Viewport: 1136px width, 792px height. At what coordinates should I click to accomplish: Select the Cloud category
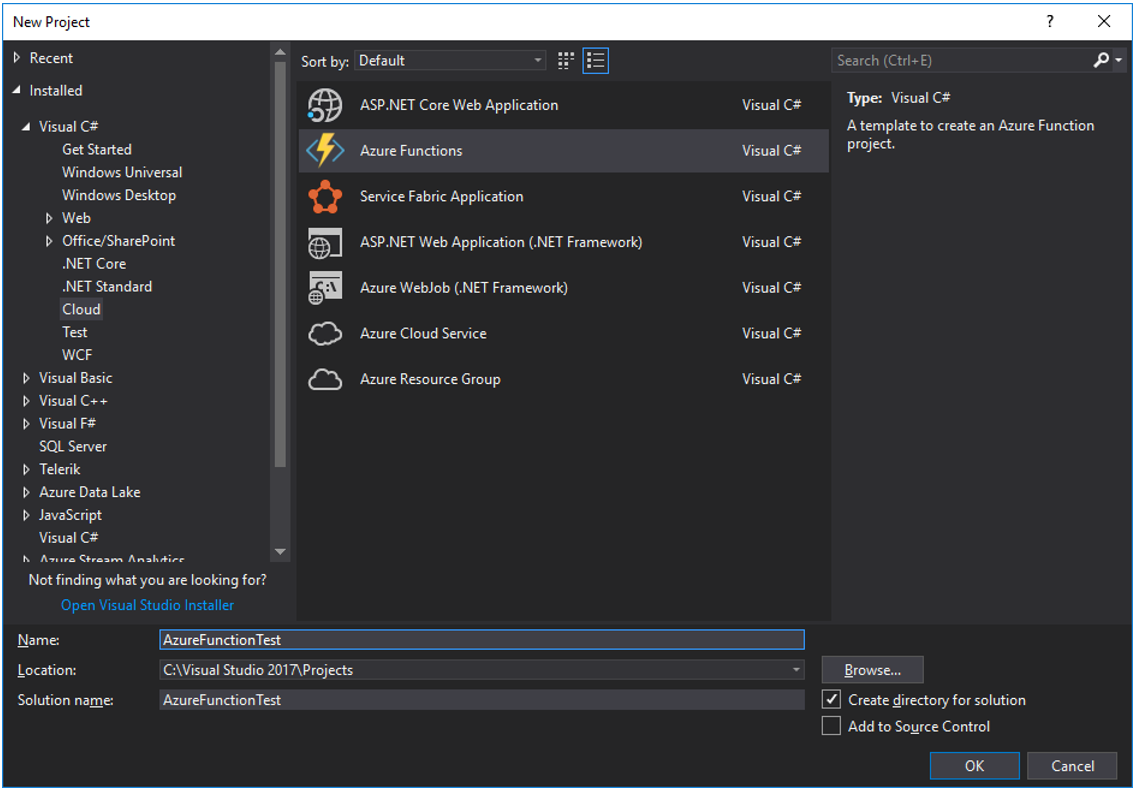tap(81, 308)
